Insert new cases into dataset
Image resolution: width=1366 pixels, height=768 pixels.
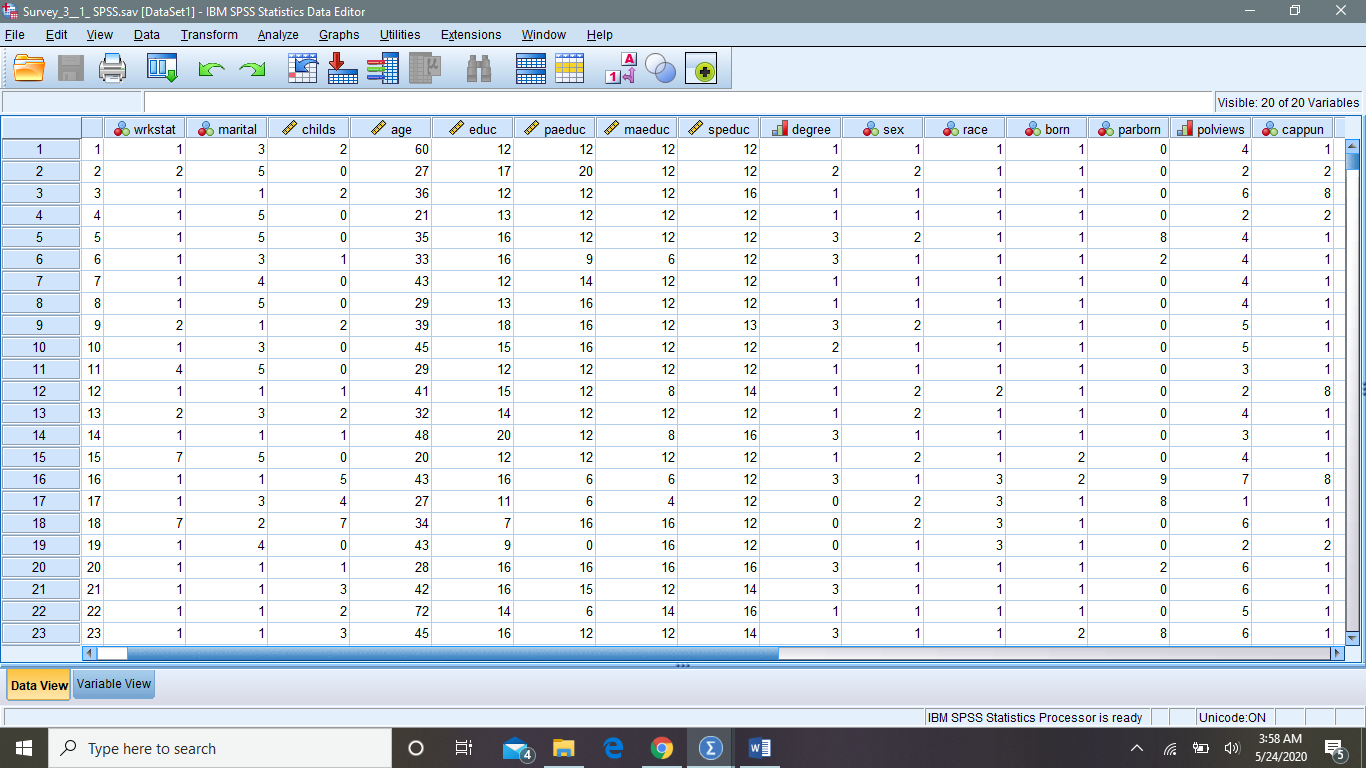click(529, 68)
